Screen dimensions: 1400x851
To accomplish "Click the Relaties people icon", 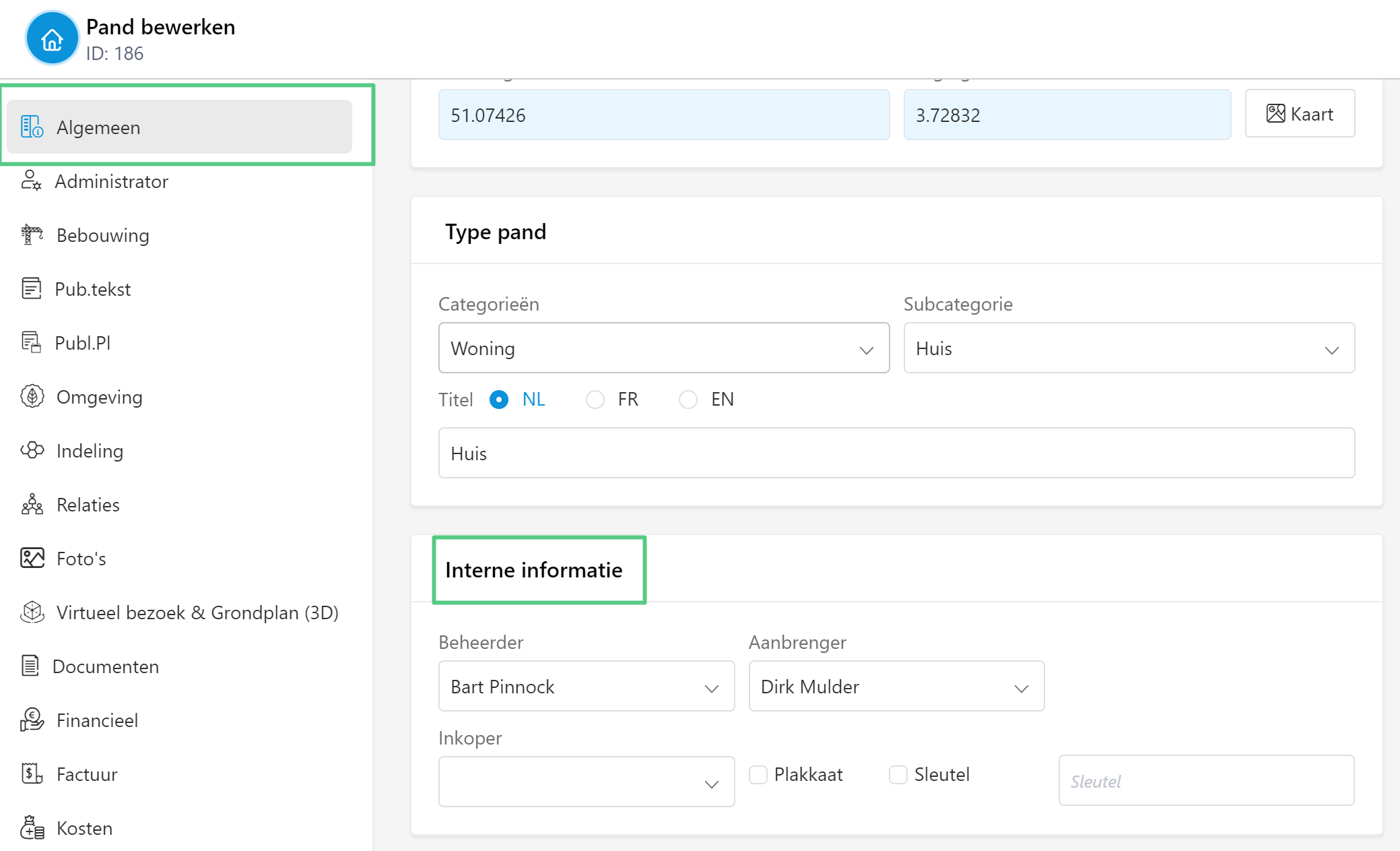I will pyautogui.click(x=32, y=504).
